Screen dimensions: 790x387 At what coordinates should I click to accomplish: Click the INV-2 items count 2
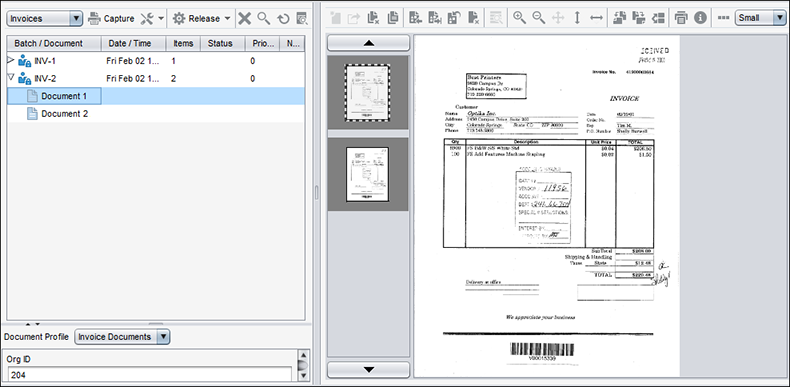173,79
